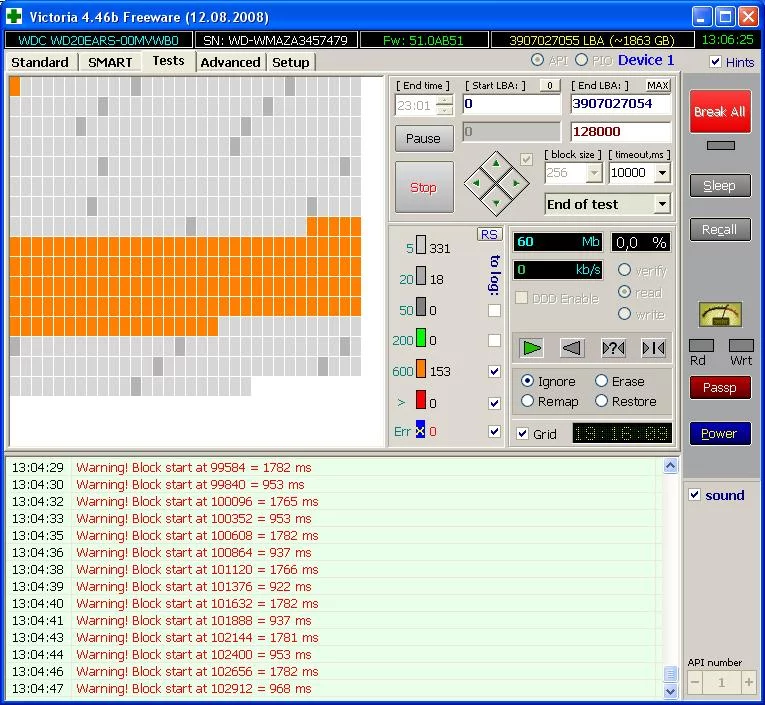Screen dimensions: 765x705
Task: Disable the sound checkbox
Action: (x=695, y=495)
